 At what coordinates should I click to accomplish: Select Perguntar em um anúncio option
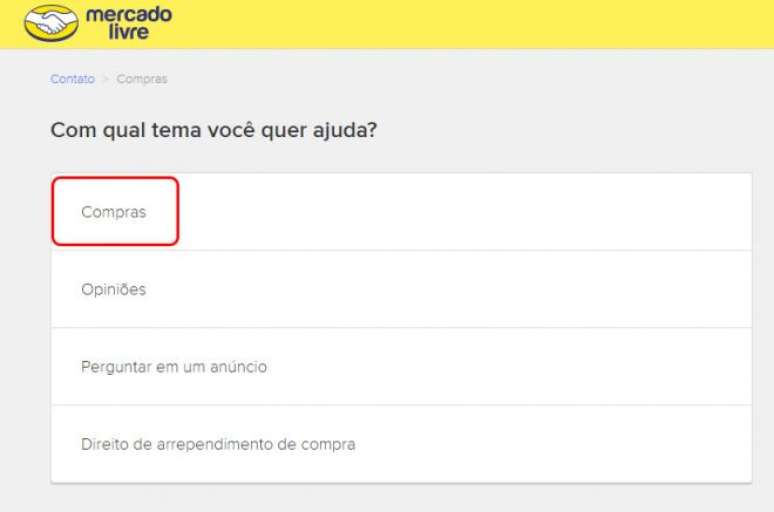tap(401, 367)
